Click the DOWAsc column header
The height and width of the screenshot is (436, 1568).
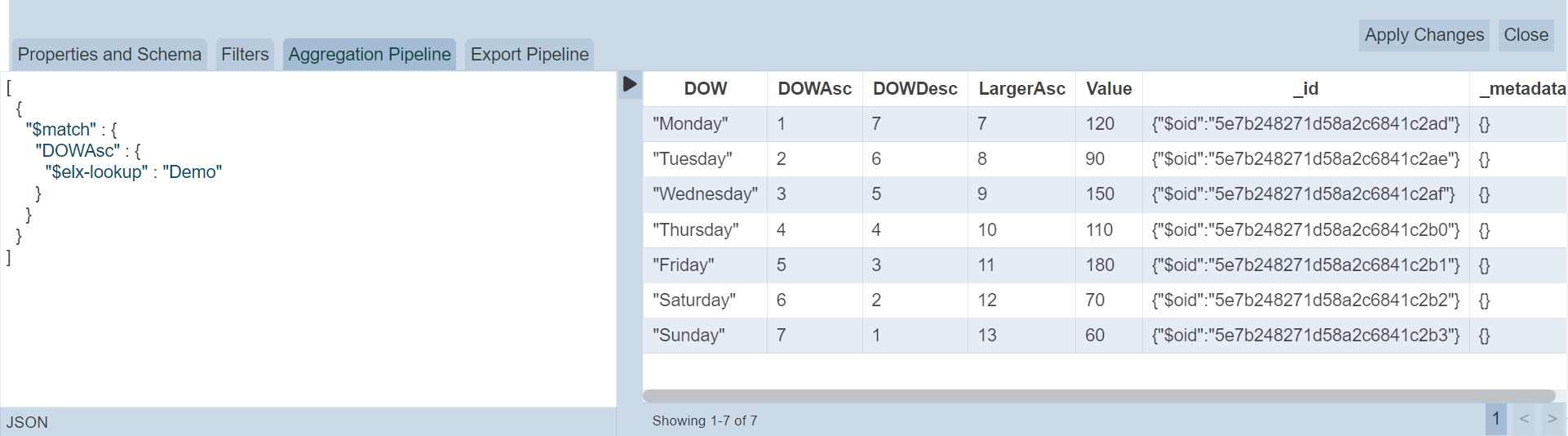coord(814,89)
